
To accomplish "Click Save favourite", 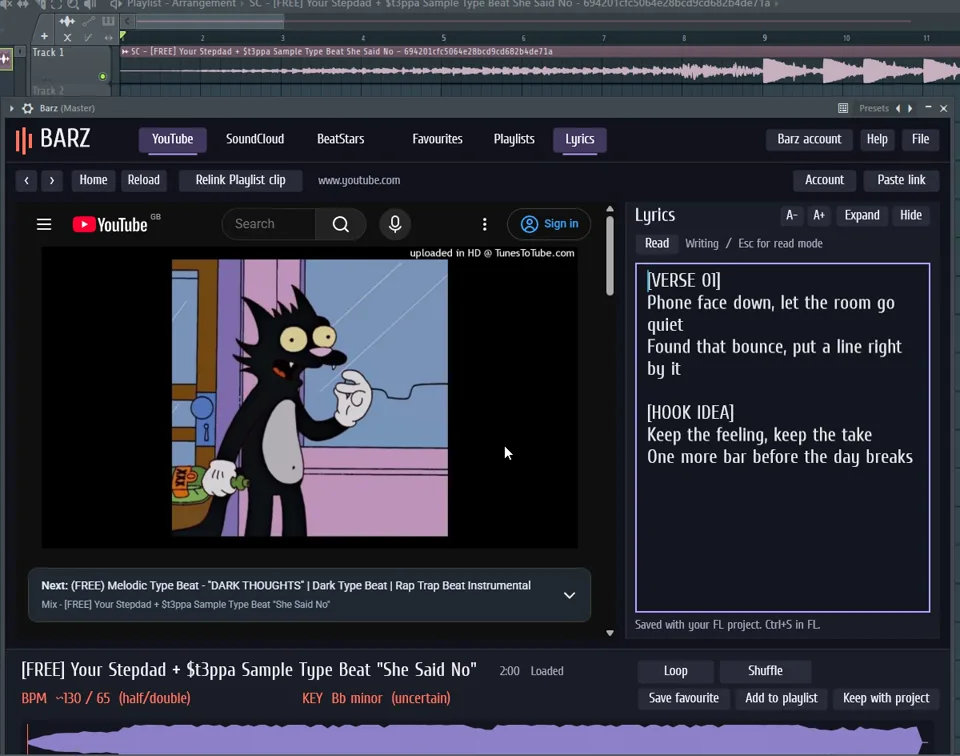I will point(684,698).
